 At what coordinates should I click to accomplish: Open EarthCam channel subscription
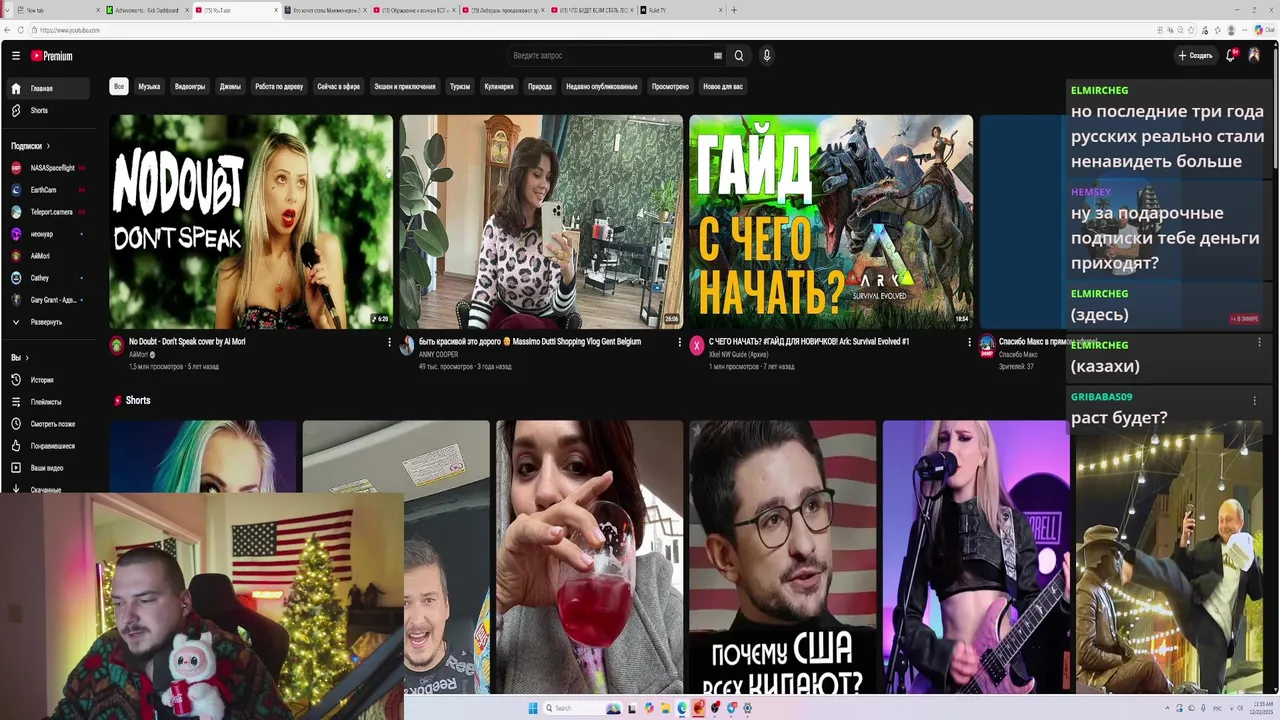pos(50,190)
